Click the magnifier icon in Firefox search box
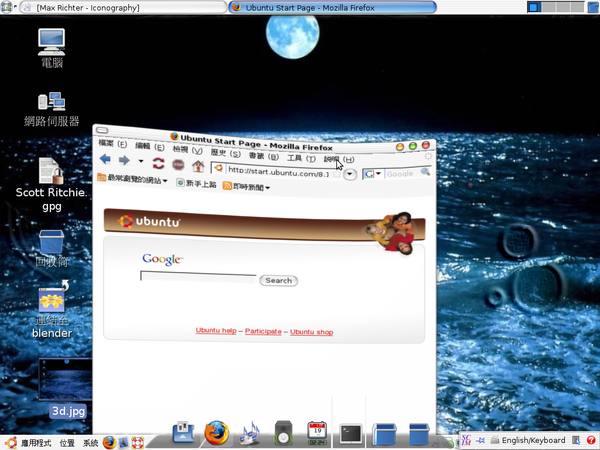The width and height of the screenshot is (600, 450). [426, 172]
